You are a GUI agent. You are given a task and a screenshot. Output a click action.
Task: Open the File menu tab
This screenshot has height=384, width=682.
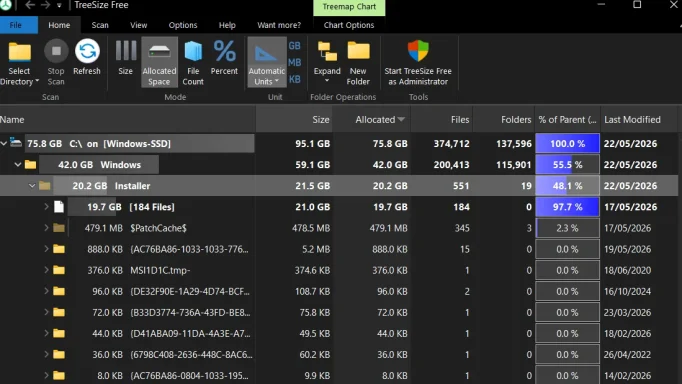pyautogui.click(x=16, y=25)
